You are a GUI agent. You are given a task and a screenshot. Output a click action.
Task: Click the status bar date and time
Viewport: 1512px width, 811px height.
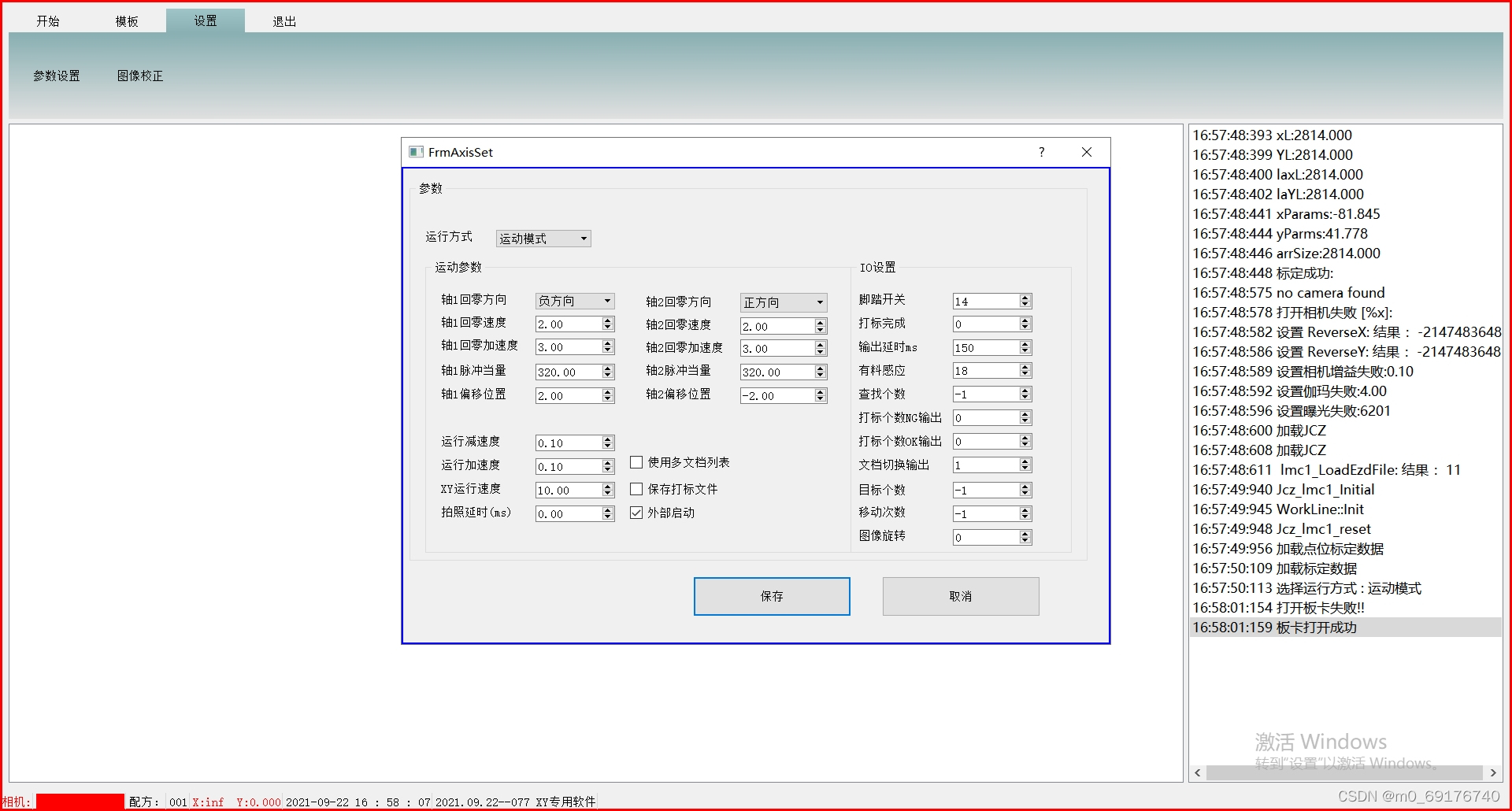click(x=358, y=802)
